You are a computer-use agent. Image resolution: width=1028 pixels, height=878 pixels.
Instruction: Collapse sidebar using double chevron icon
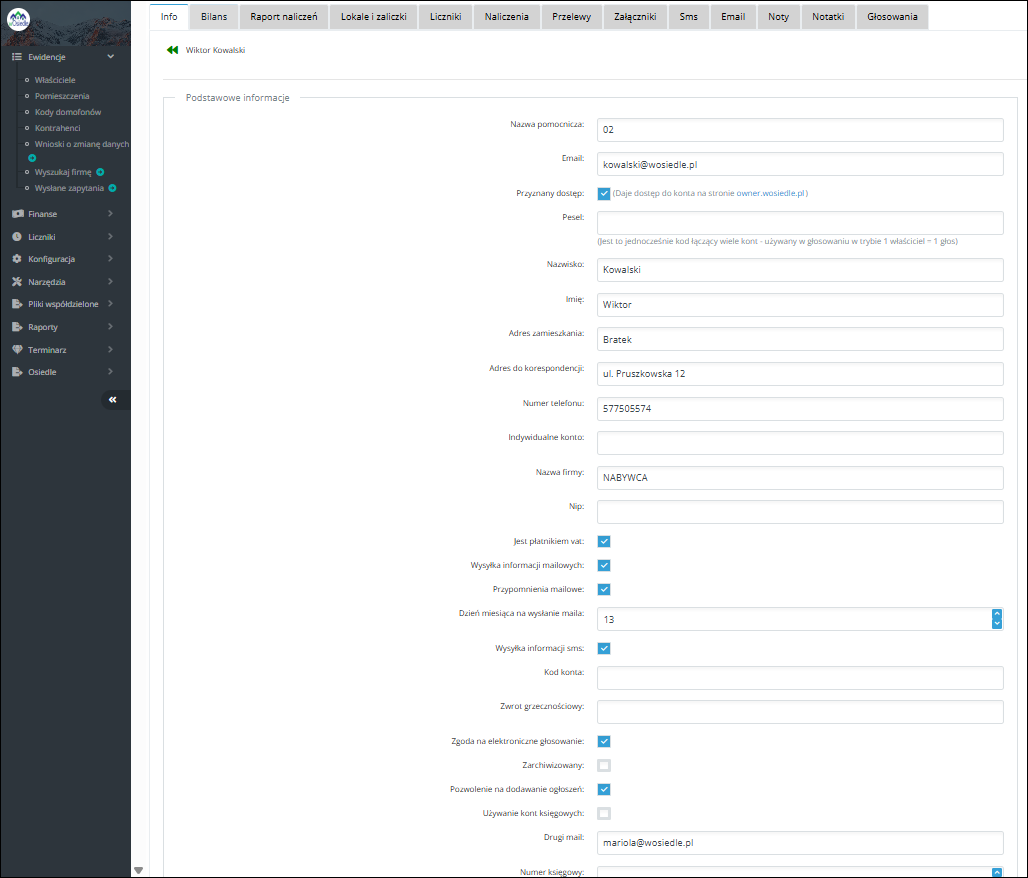(113, 399)
